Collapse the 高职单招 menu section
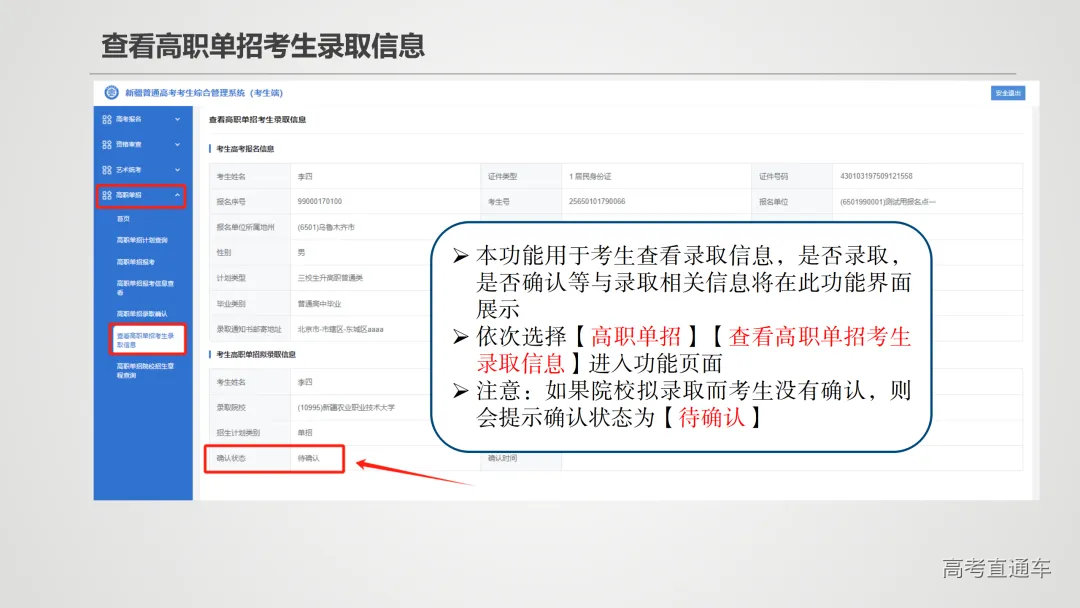This screenshot has width=1080, height=608. point(175,194)
